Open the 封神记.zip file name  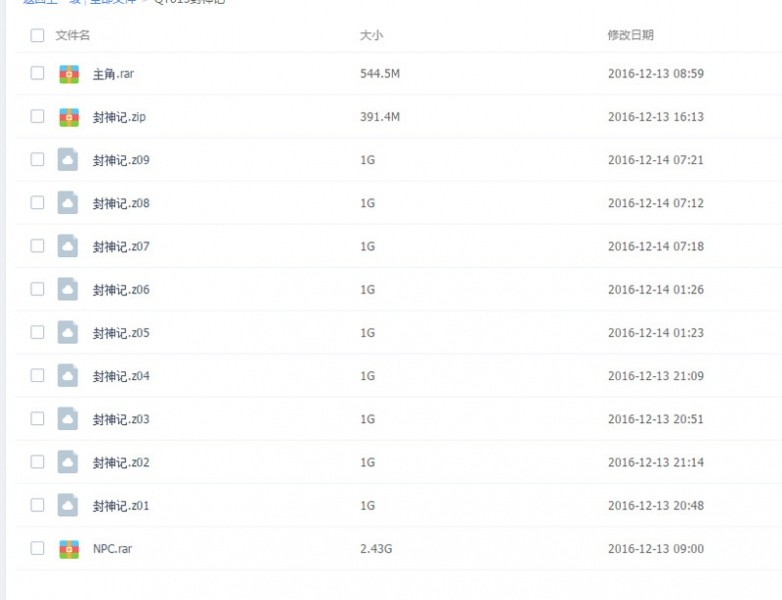119,117
